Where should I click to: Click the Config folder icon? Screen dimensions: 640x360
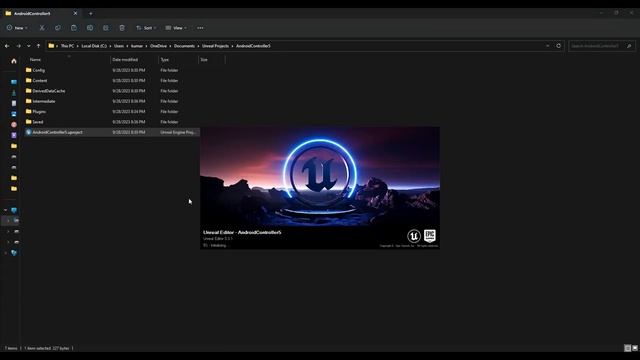pos(29,70)
